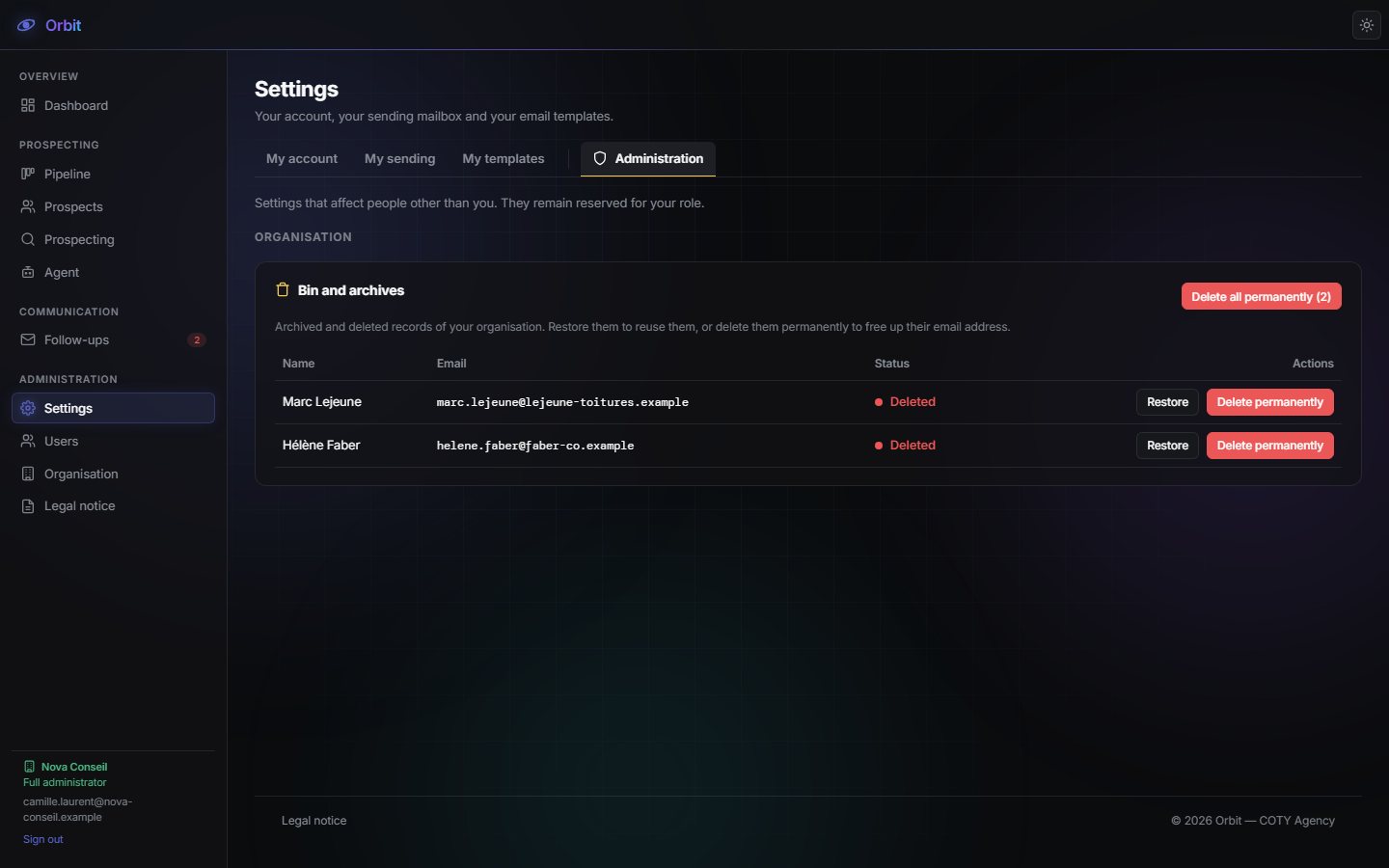Click the bin icon beside Bin and archives

coord(283,289)
